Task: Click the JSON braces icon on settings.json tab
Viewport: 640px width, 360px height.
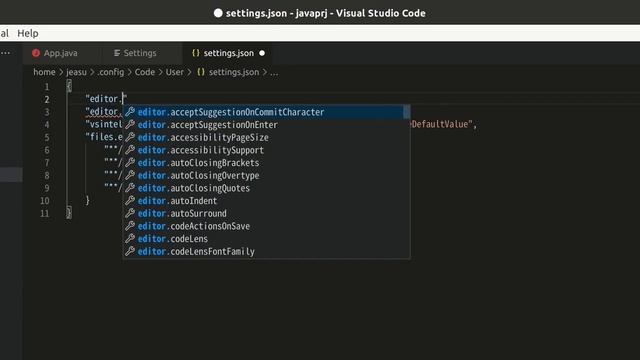Action: click(x=196, y=53)
